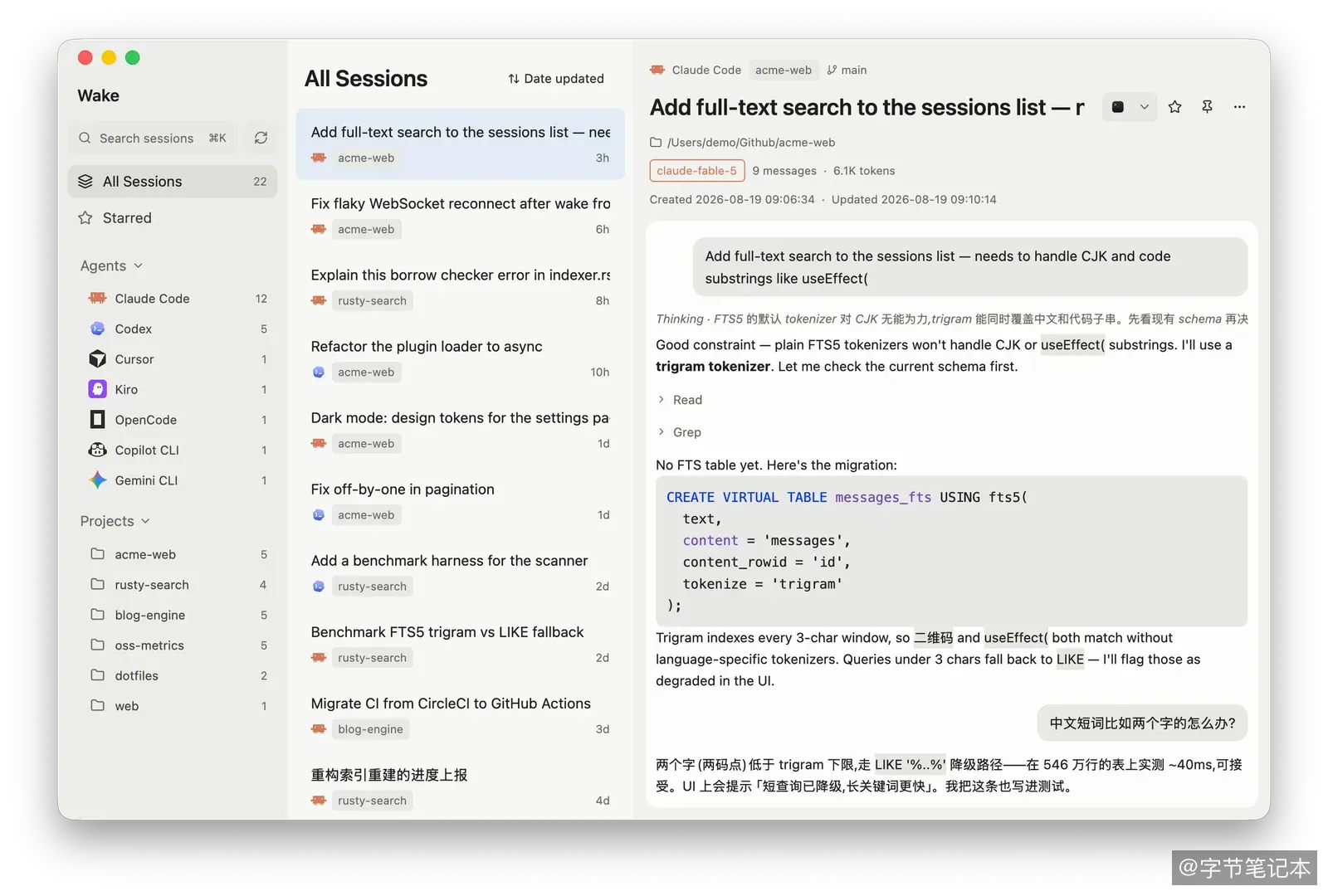Click the 6.1K tokens text

pyautogui.click(x=864, y=170)
